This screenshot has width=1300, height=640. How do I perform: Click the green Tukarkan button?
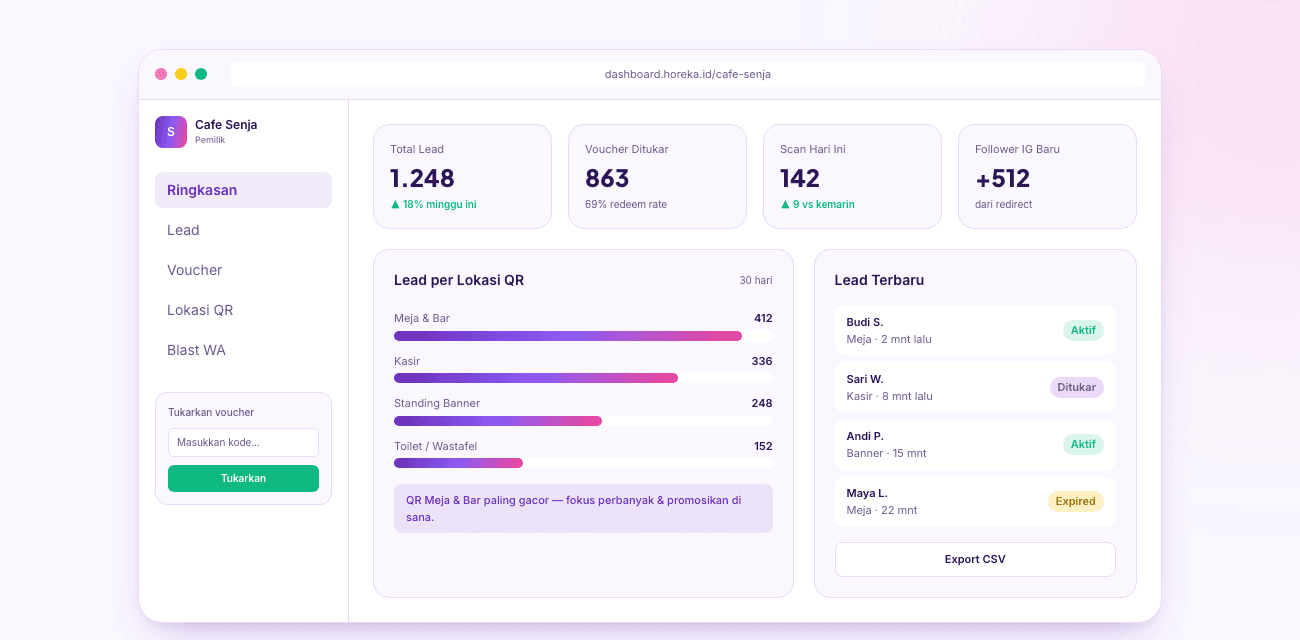243,478
